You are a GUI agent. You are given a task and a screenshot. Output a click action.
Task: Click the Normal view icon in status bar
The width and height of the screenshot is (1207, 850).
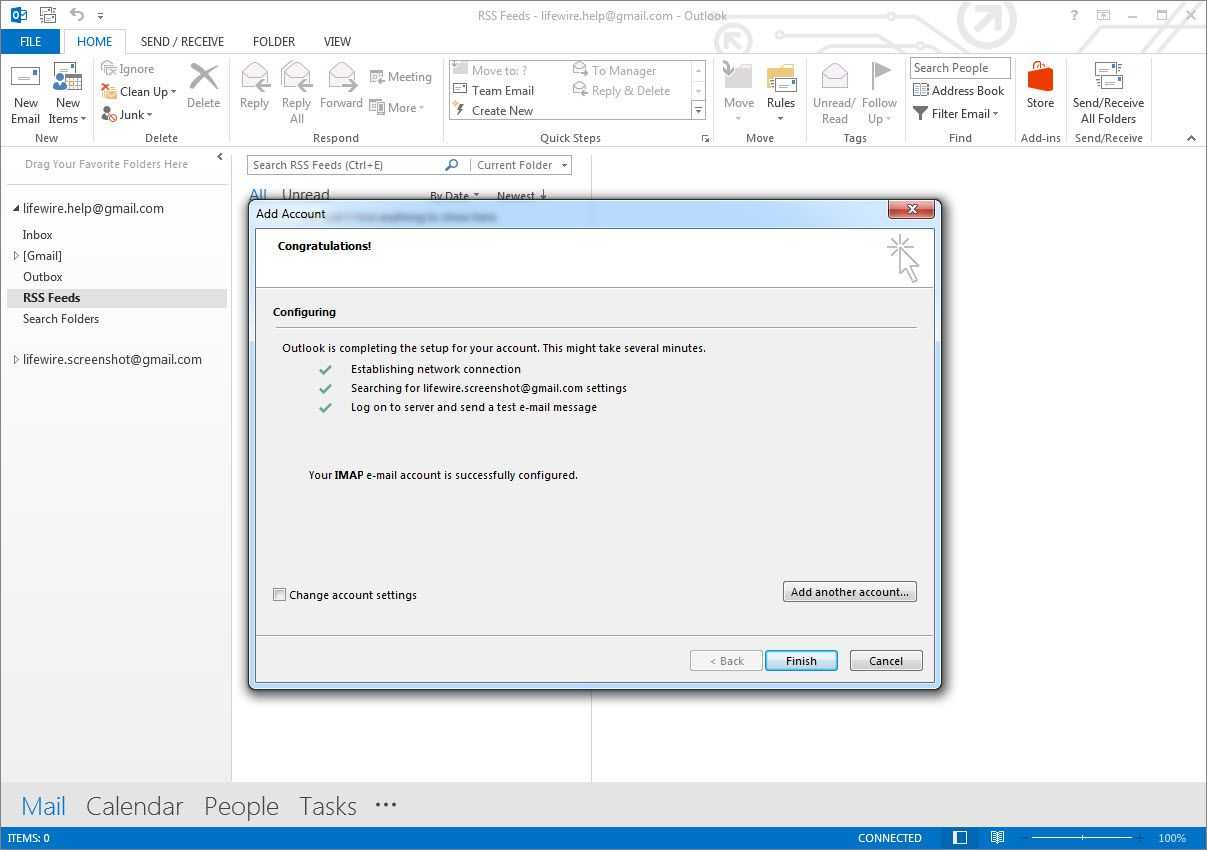pos(960,838)
